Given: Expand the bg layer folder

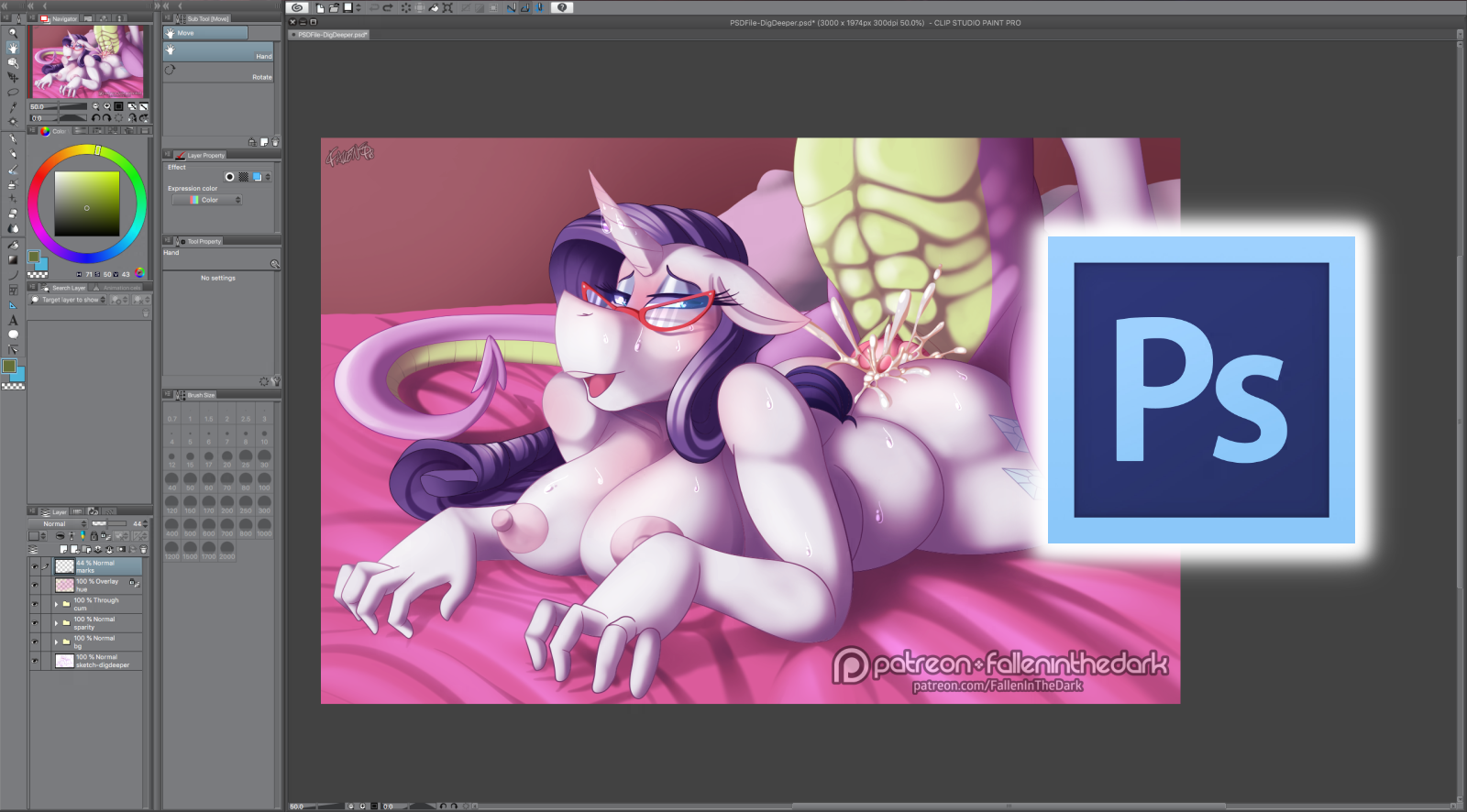Looking at the screenshot, I should pos(56,642).
